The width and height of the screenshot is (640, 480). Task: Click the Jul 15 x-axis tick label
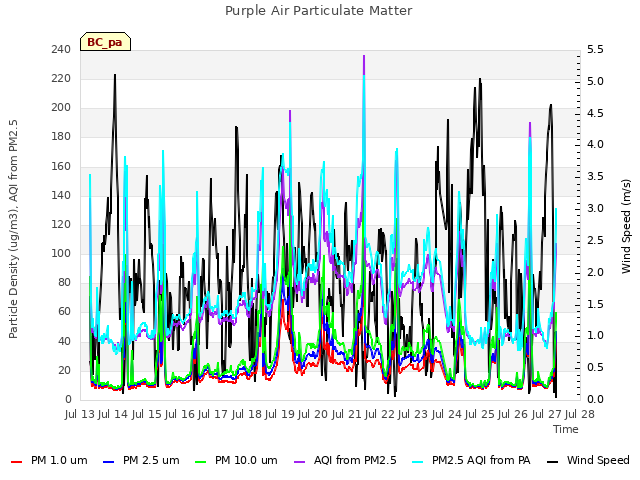[147, 414]
